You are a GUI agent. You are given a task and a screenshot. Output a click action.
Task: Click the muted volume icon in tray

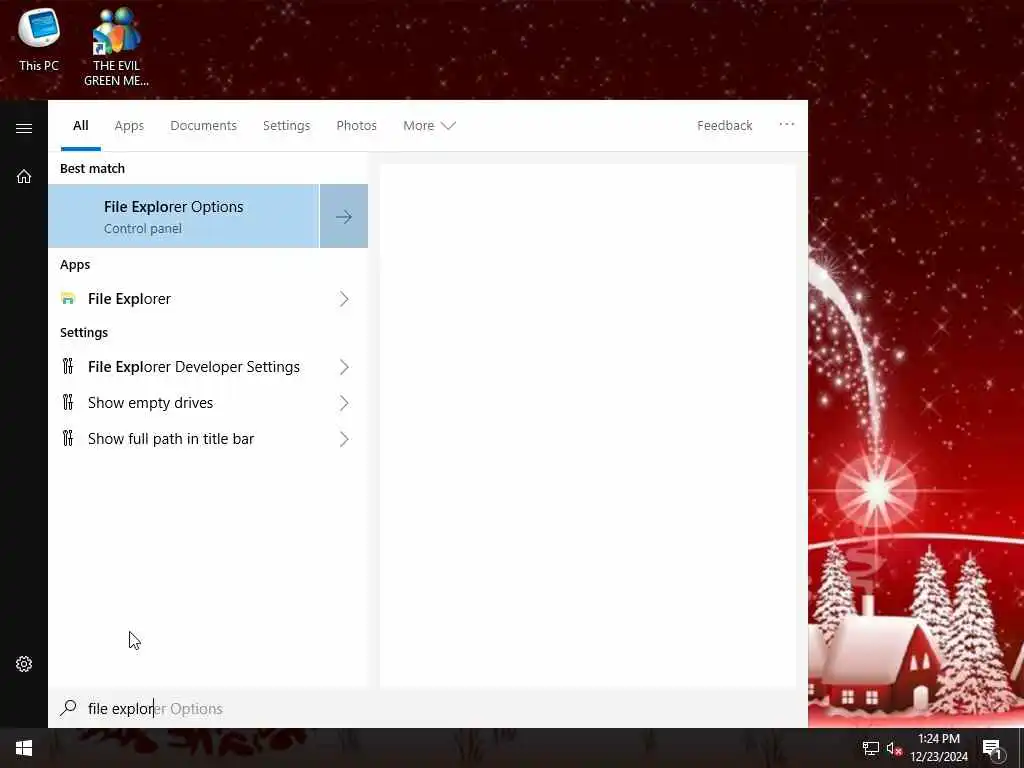point(894,748)
